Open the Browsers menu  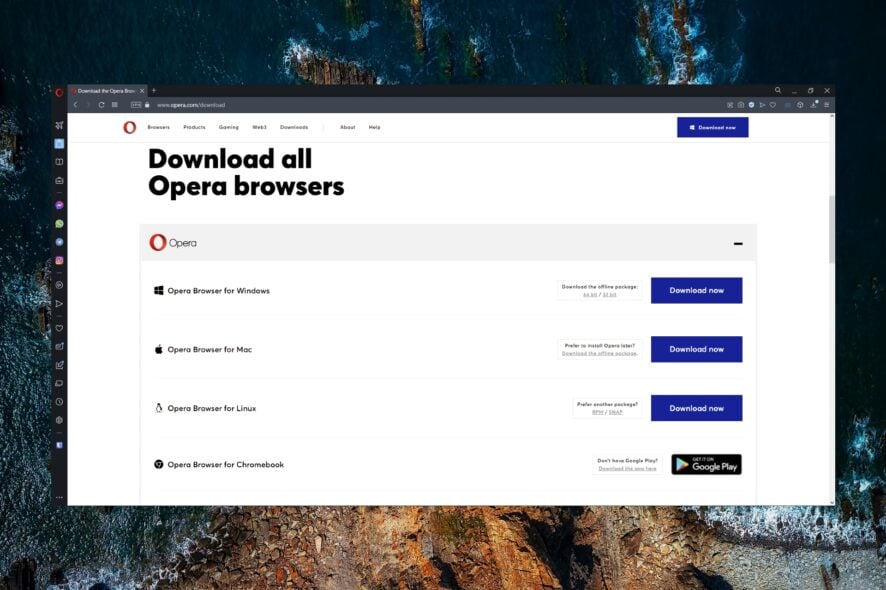[158, 127]
